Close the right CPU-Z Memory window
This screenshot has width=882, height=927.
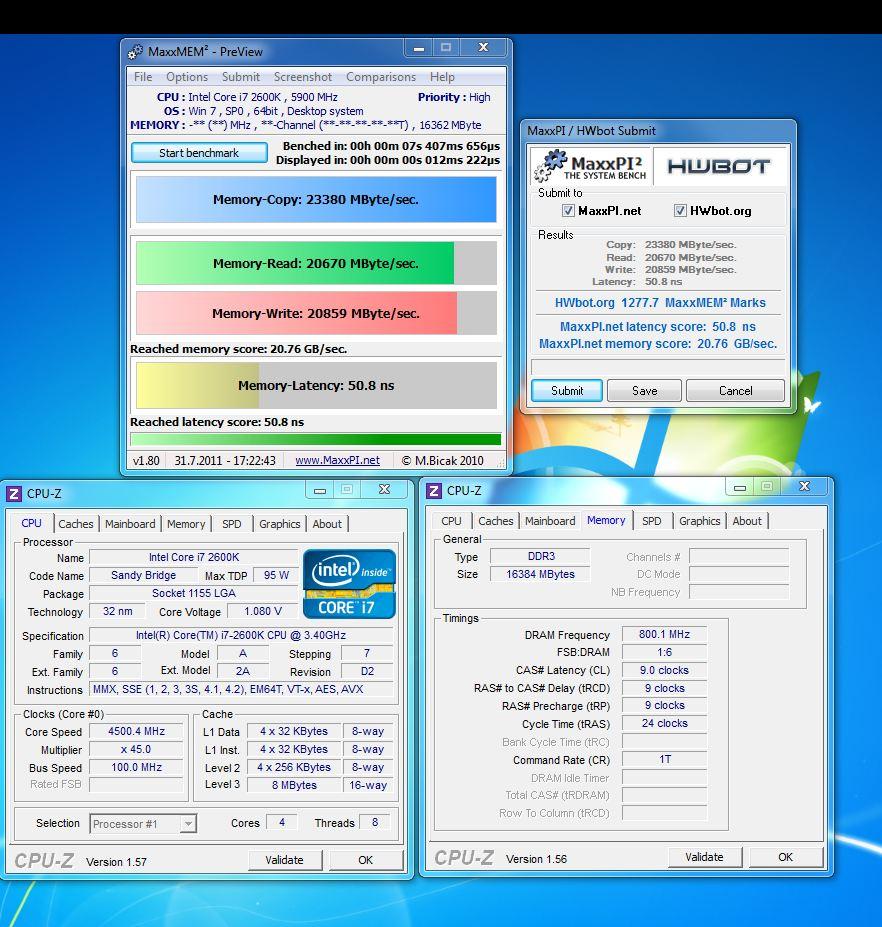tap(805, 487)
